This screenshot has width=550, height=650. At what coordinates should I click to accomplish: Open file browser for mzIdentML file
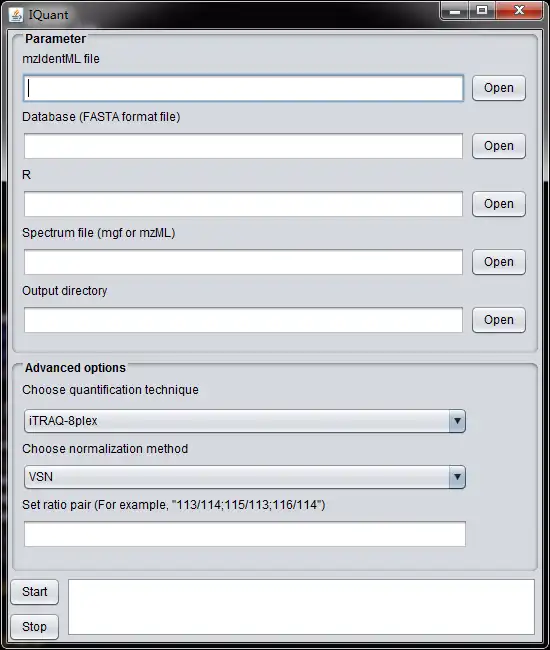pos(499,88)
